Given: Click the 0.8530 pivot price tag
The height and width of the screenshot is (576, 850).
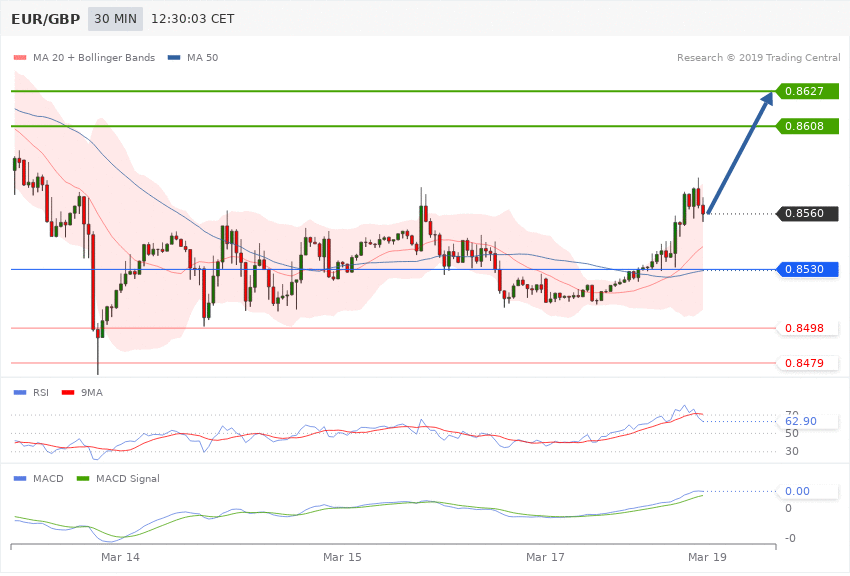Looking at the screenshot, I should [x=808, y=269].
